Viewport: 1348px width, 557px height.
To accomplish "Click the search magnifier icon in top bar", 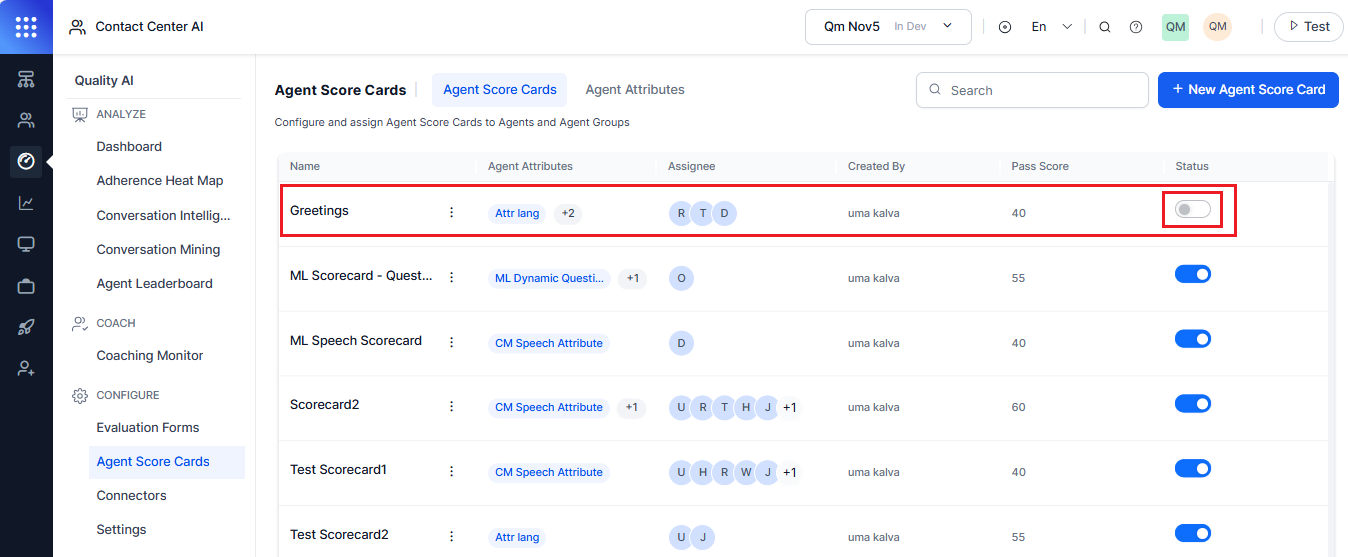I will pyautogui.click(x=1105, y=27).
